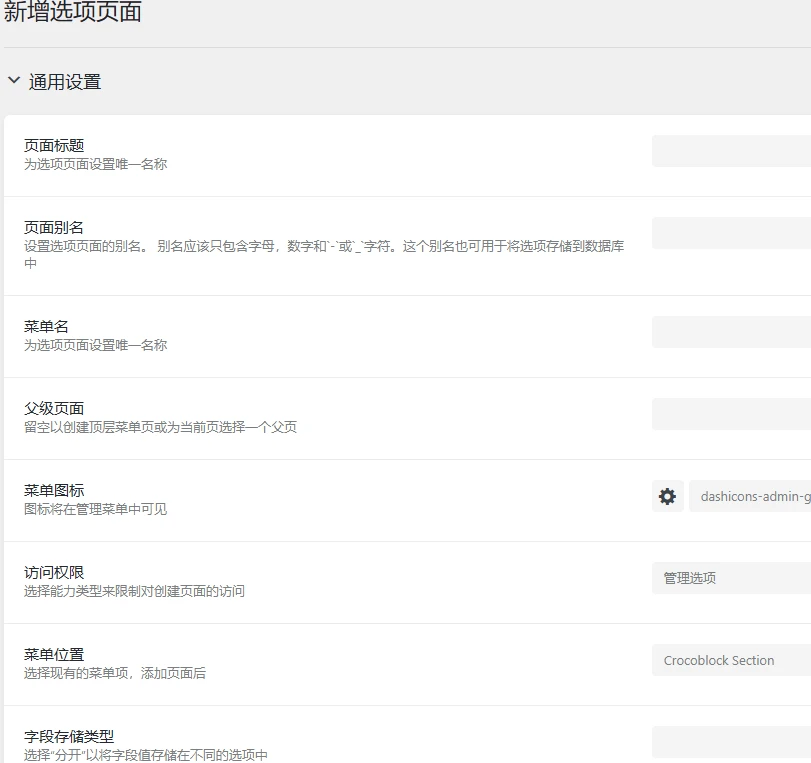Viewport: 811px width, 763px height.
Task: Open the 访问权限 管理选项 dropdown
Action: tap(730, 578)
